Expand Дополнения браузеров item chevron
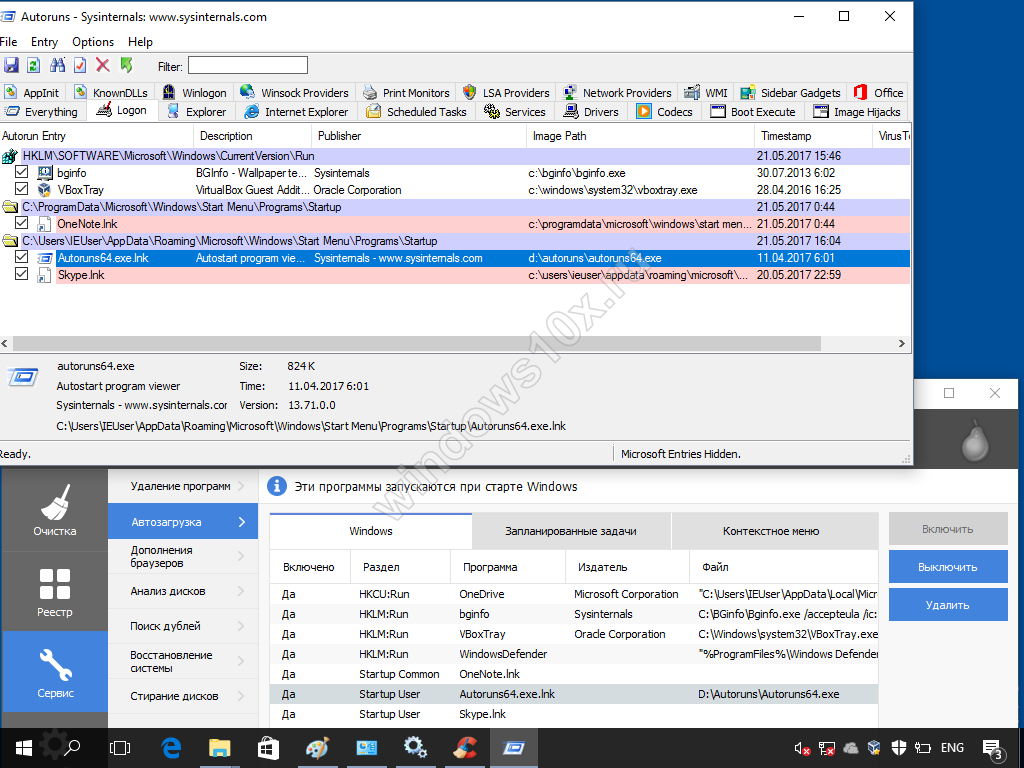 point(241,557)
